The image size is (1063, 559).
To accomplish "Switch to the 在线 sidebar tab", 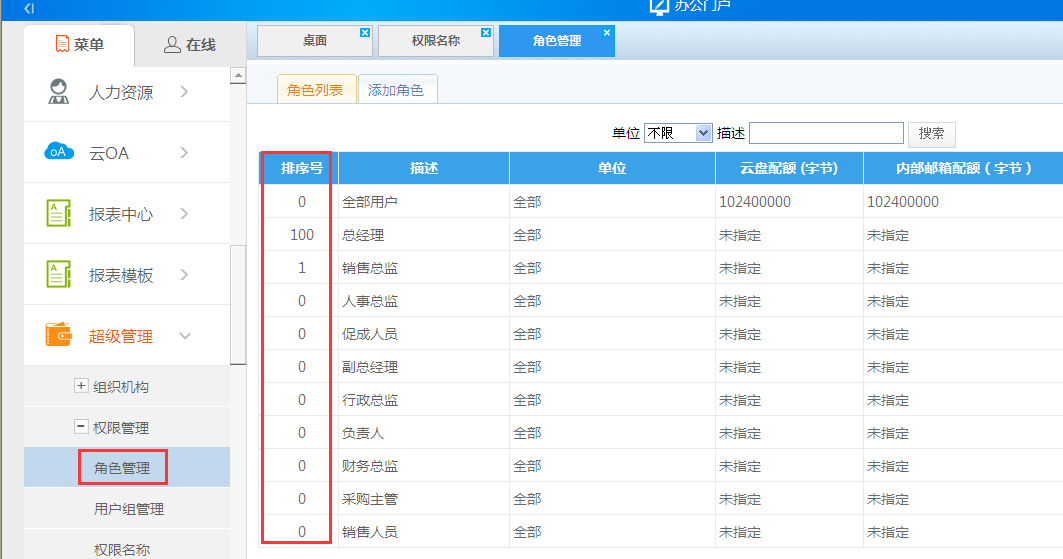I will coord(190,45).
